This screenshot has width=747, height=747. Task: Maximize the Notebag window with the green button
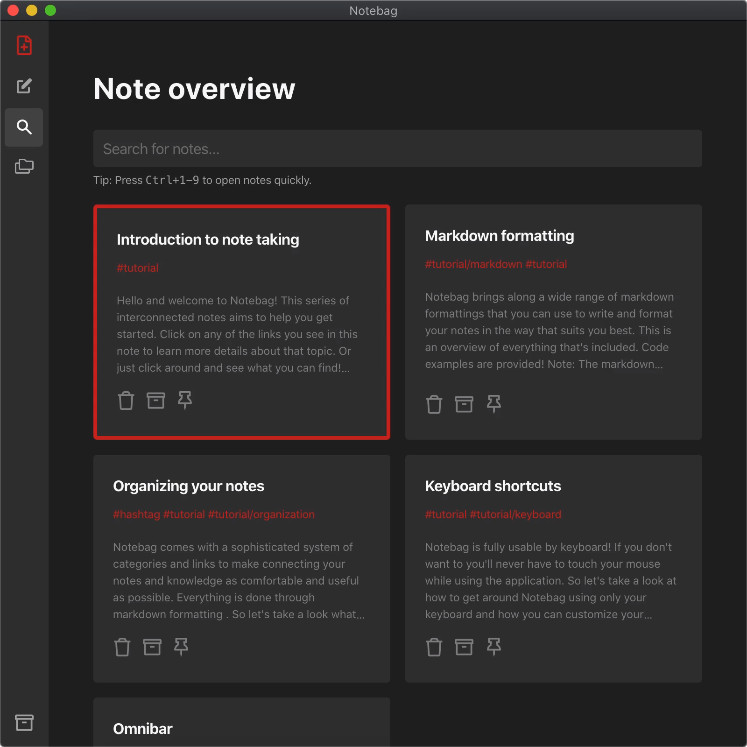(x=50, y=10)
